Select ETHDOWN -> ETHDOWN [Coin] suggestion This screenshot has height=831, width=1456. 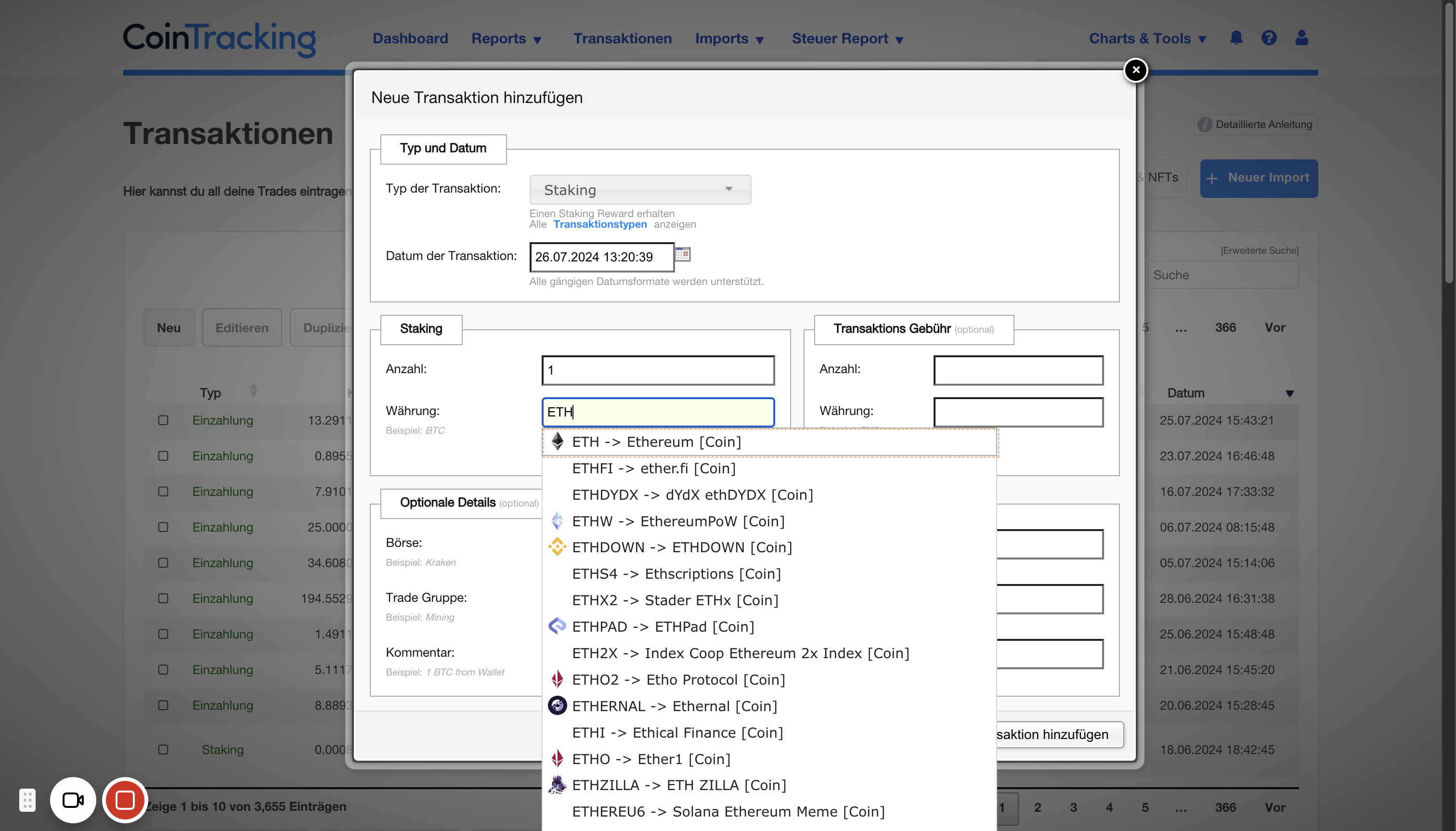click(x=769, y=547)
